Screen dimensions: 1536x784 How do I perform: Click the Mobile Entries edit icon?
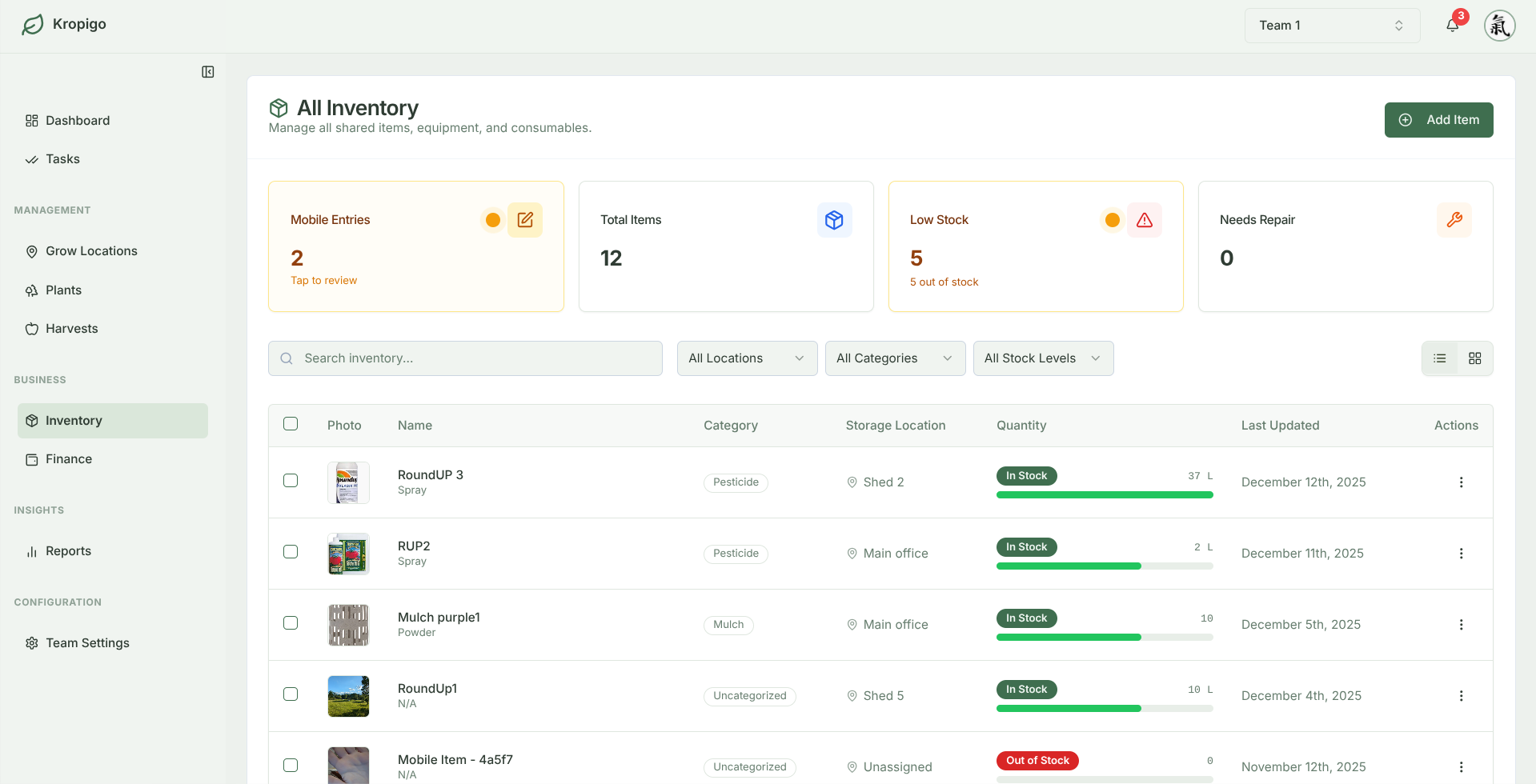(x=525, y=220)
